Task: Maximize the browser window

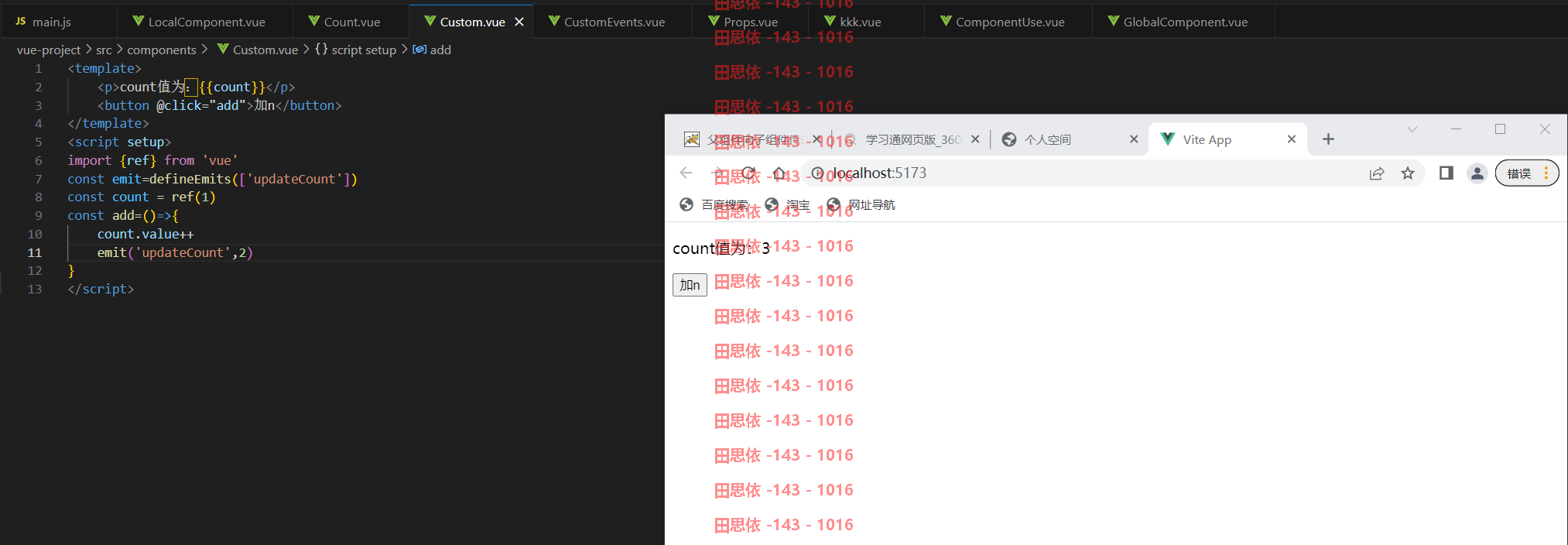Action: tap(1500, 129)
